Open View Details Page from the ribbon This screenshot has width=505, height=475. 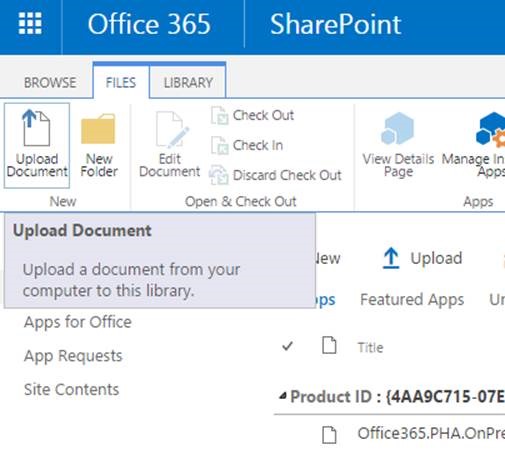[398, 145]
